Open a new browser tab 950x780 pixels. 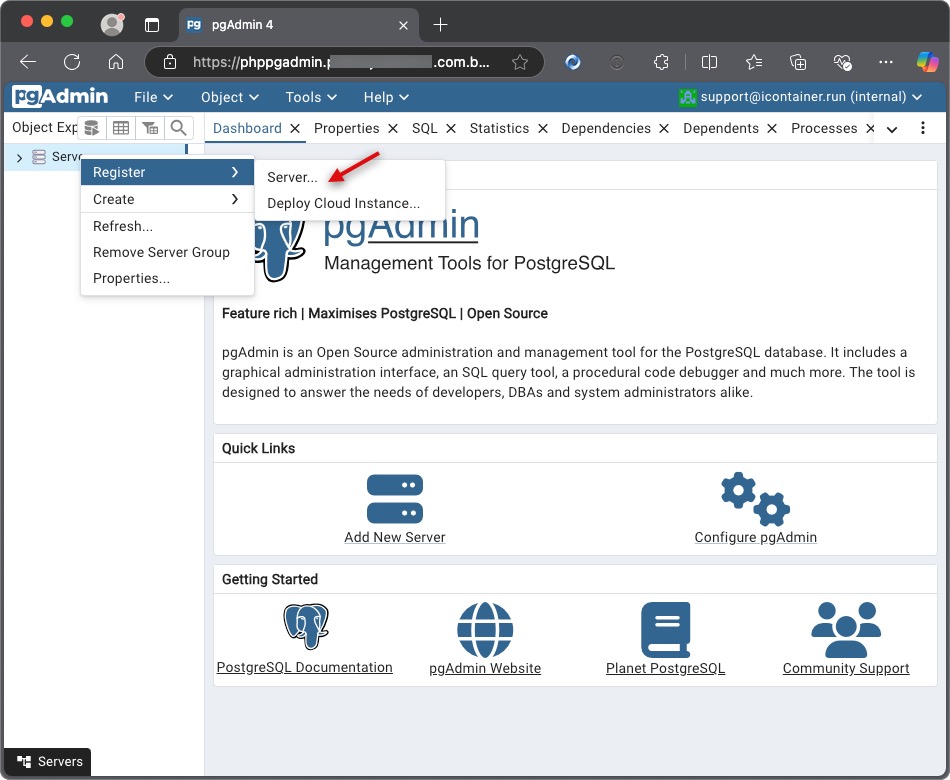click(440, 25)
